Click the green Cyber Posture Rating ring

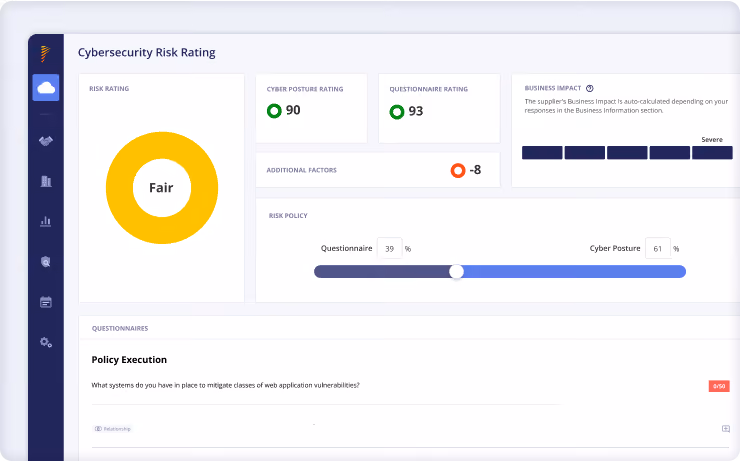274,111
